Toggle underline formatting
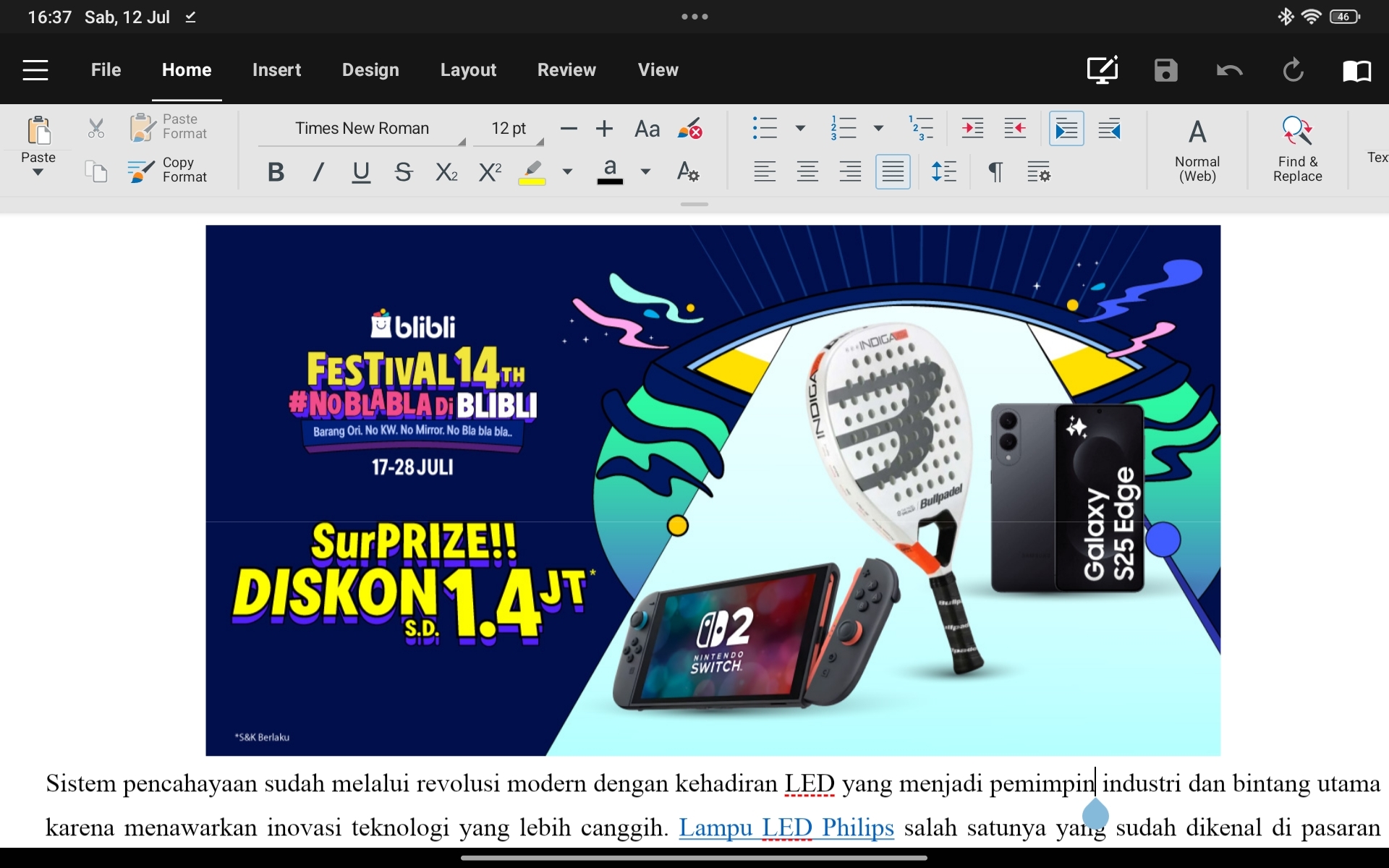 [361, 172]
